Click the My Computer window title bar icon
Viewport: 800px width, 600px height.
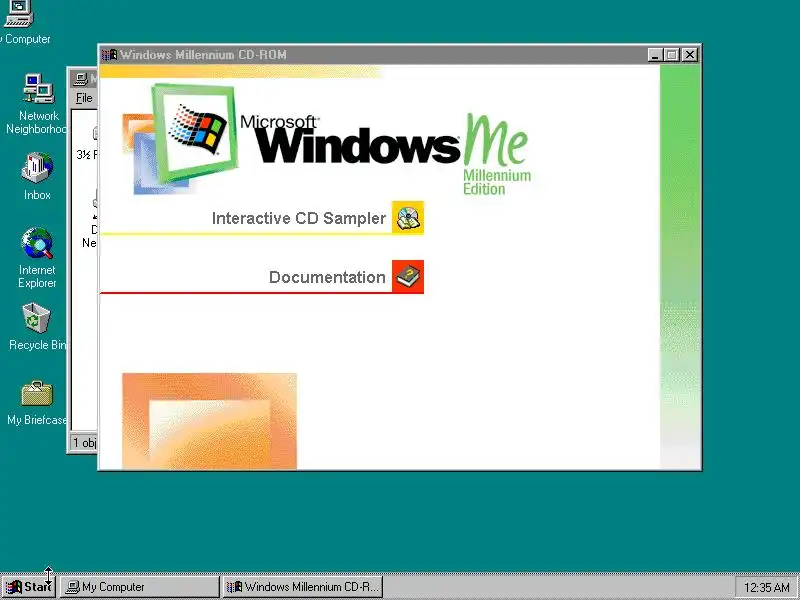point(81,79)
